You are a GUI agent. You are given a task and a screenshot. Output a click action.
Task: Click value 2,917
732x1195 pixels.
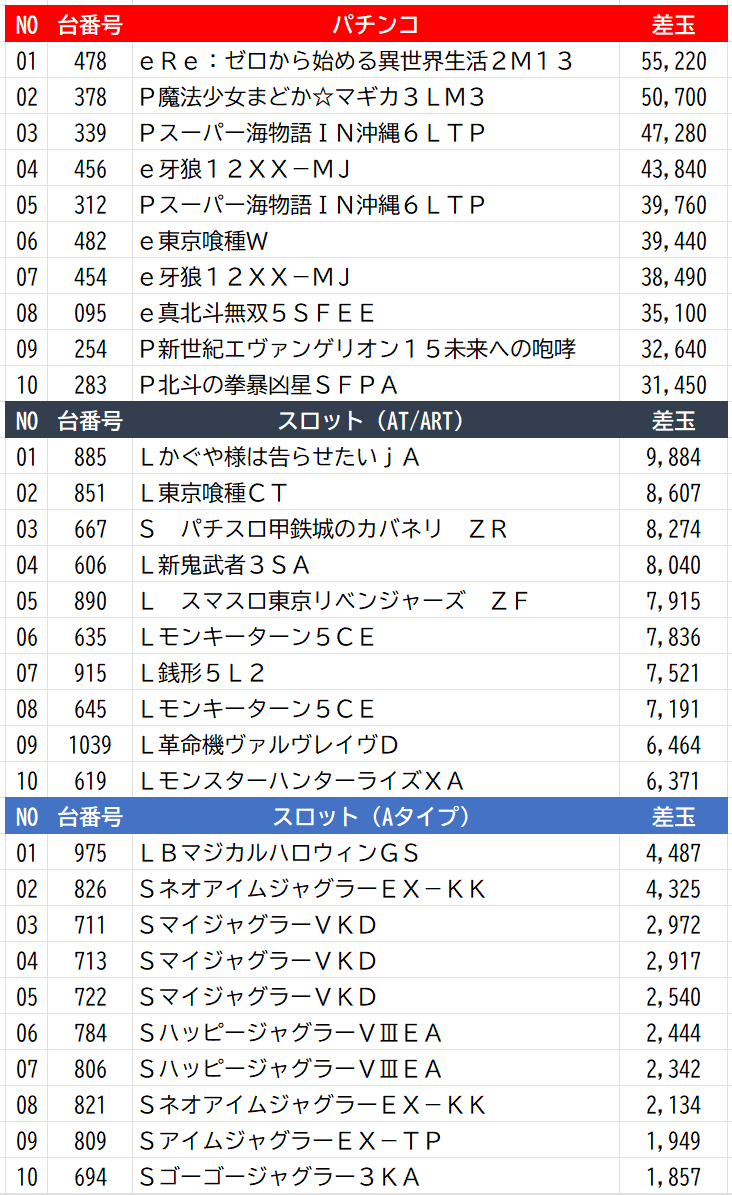[x=673, y=961]
